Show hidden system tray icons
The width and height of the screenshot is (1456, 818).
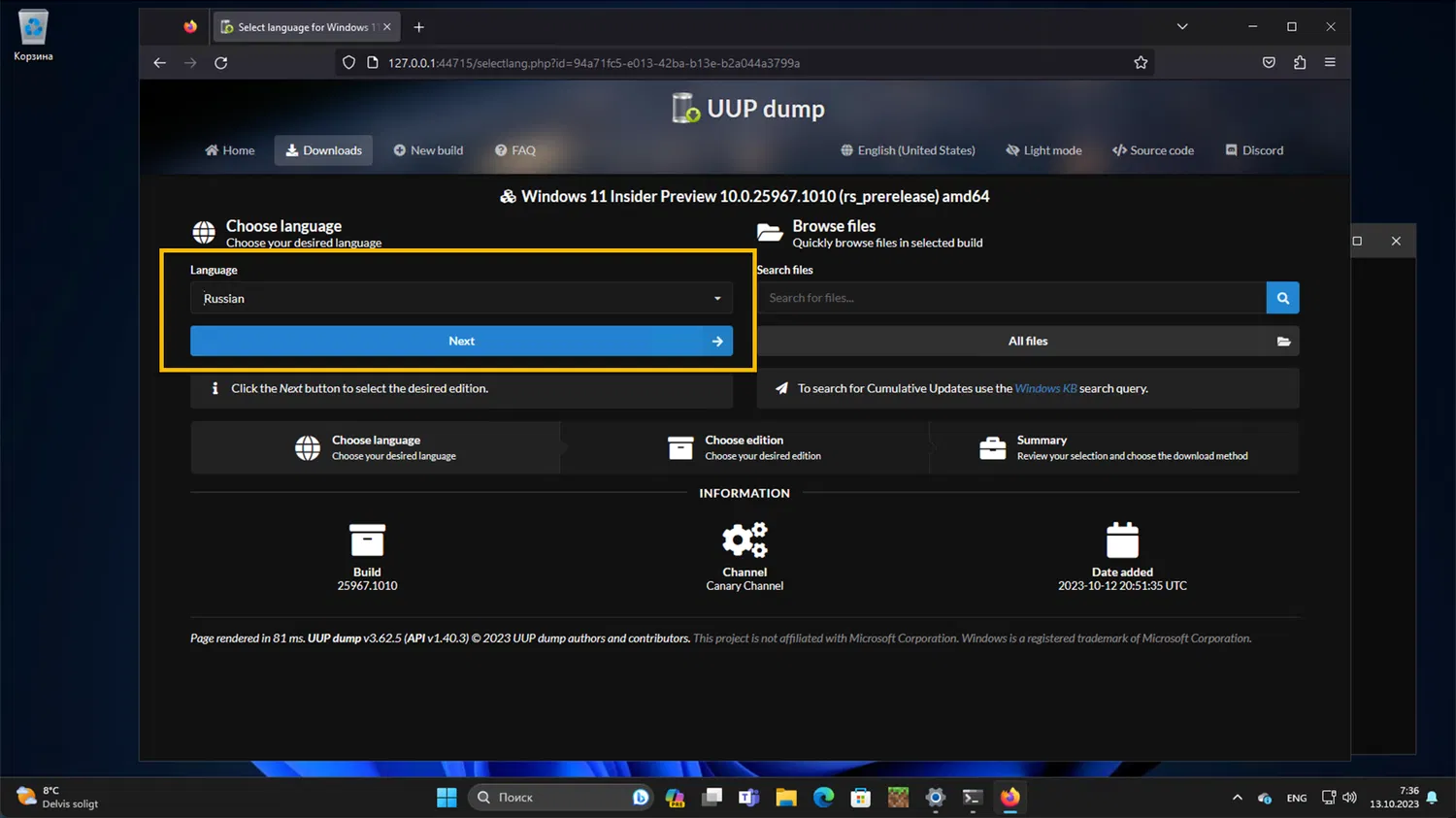[x=1238, y=798]
